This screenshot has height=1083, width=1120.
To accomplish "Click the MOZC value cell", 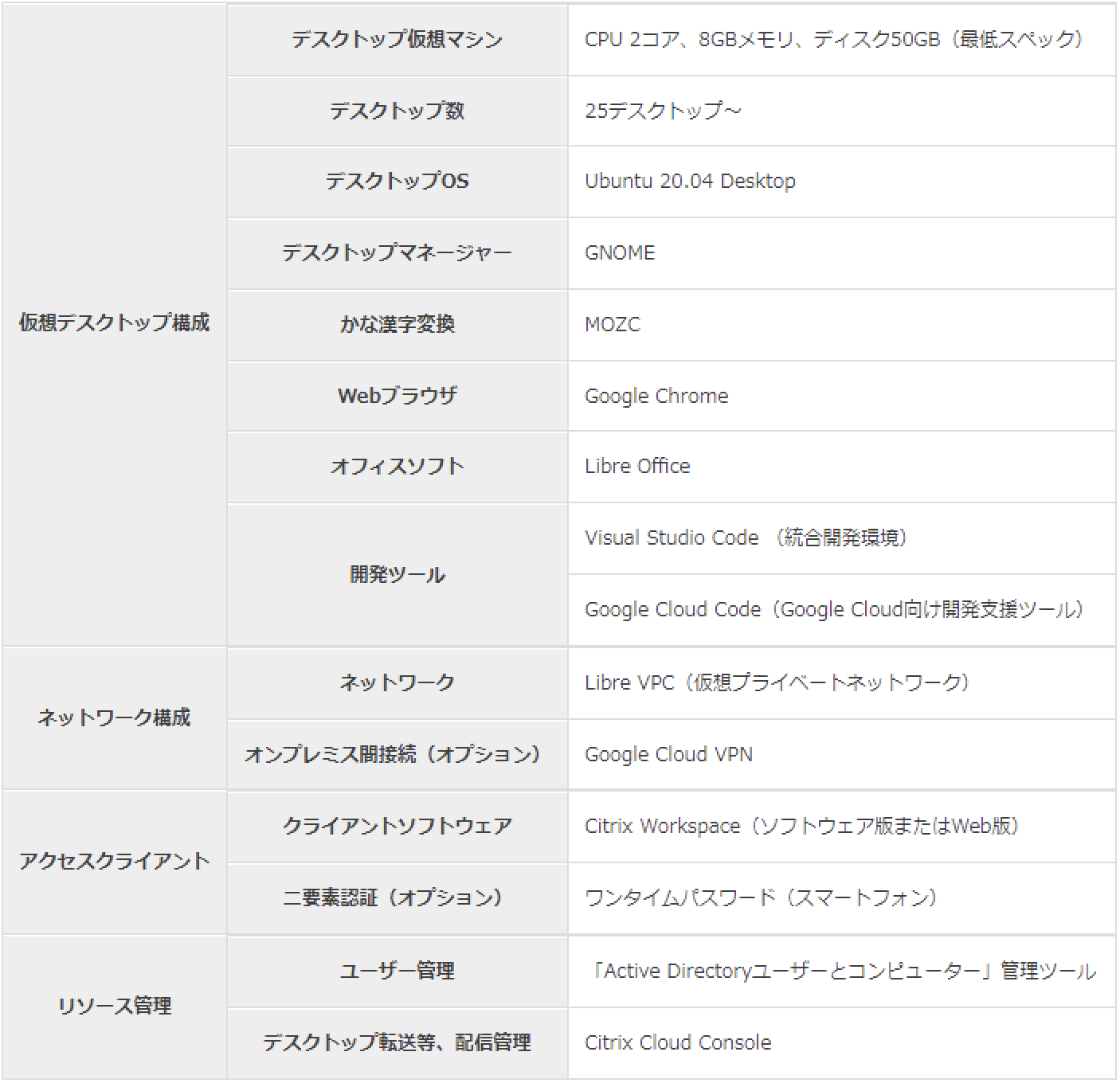I will click(614, 324).
